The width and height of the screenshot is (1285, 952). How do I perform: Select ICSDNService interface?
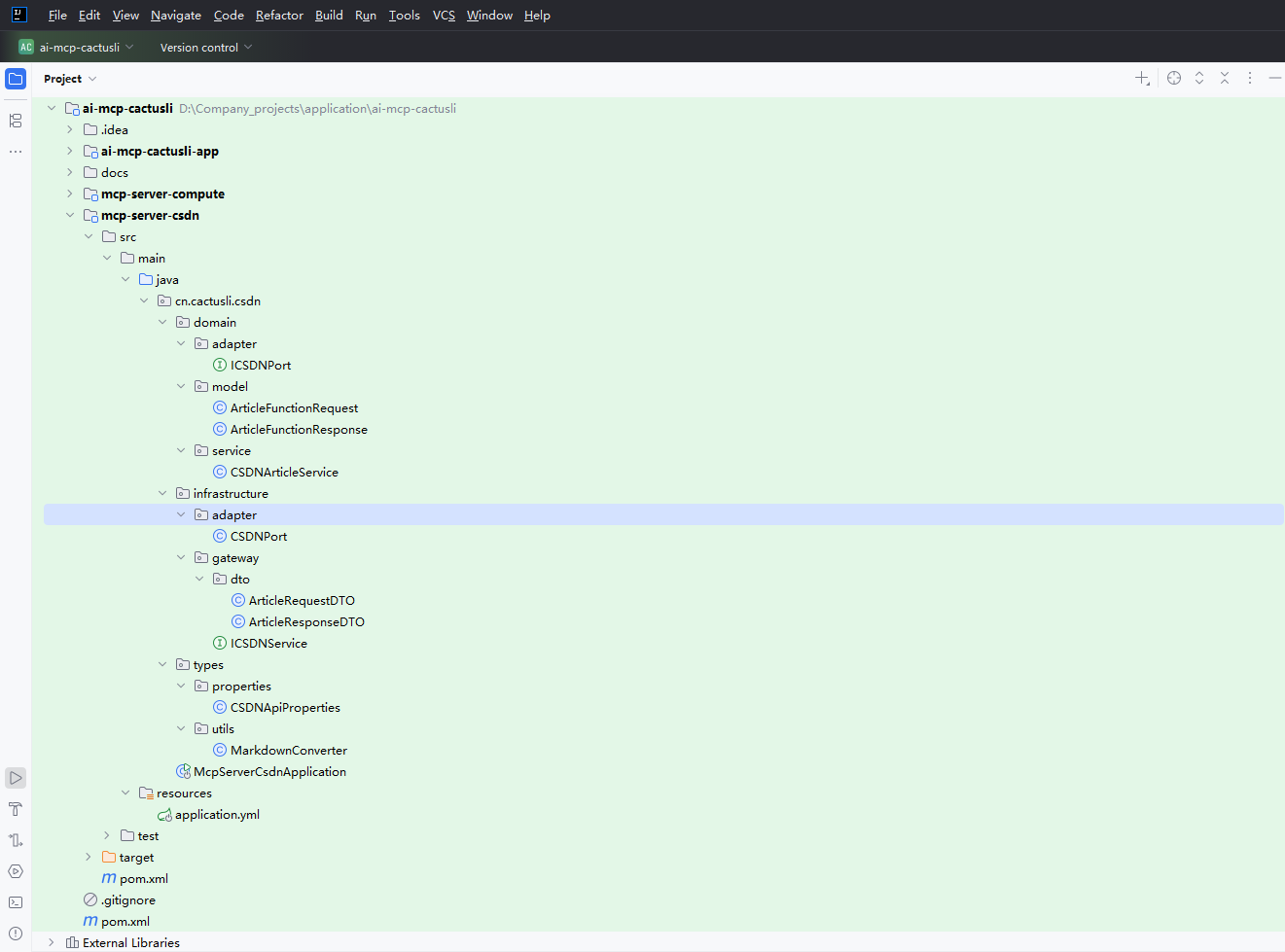(x=268, y=644)
